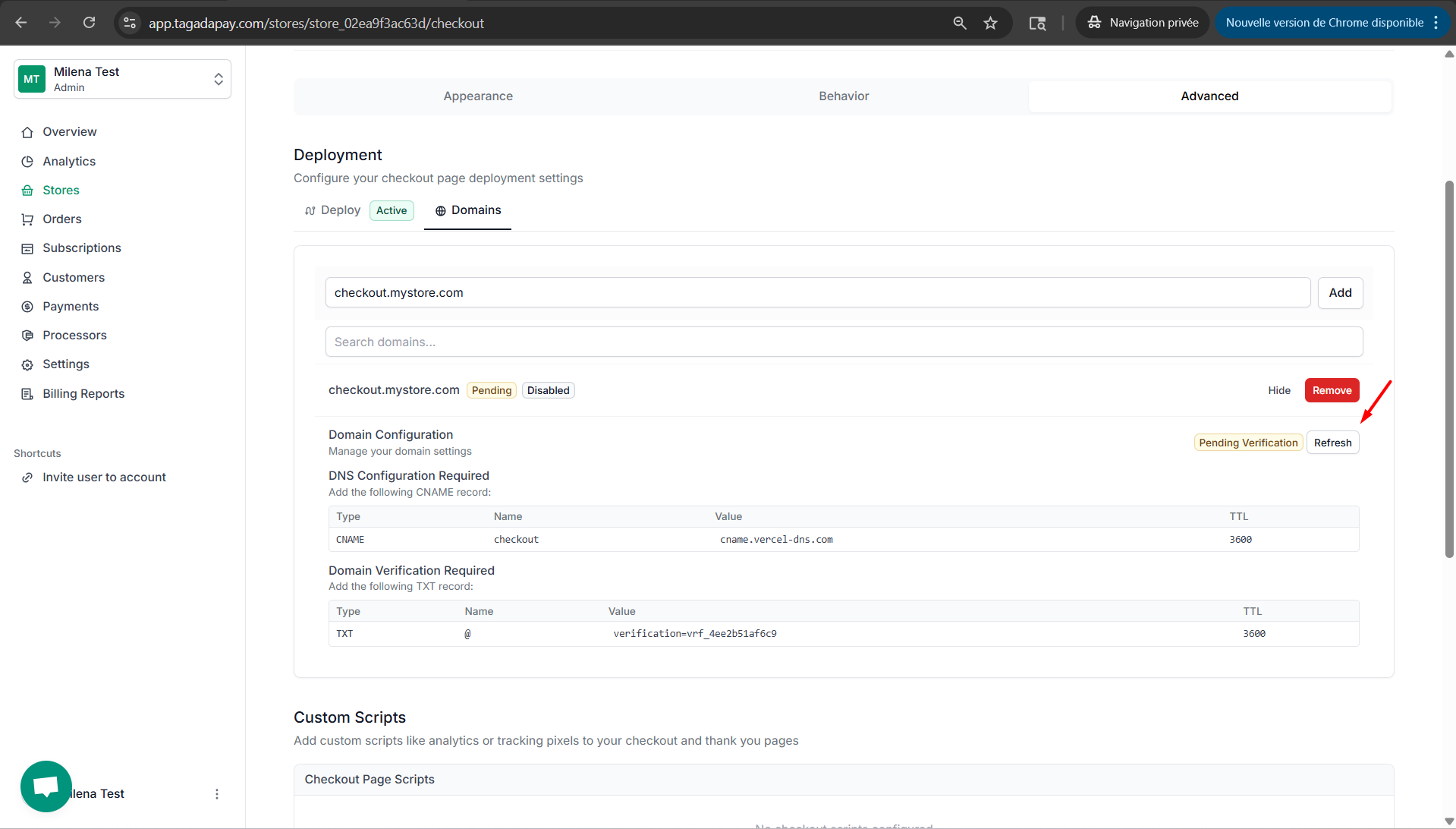The height and width of the screenshot is (829, 1456).
Task: Open the Billing Reports document icon
Action: (x=27, y=394)
